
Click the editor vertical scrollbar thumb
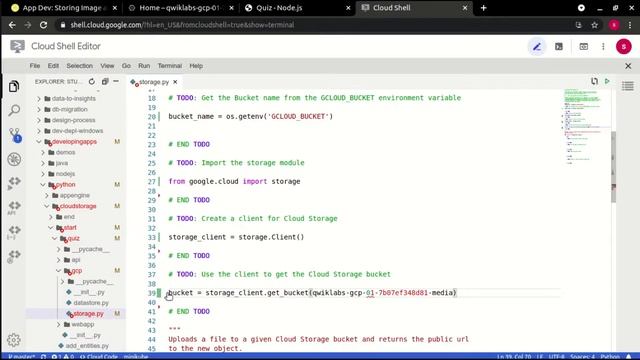tap(613, 167)
